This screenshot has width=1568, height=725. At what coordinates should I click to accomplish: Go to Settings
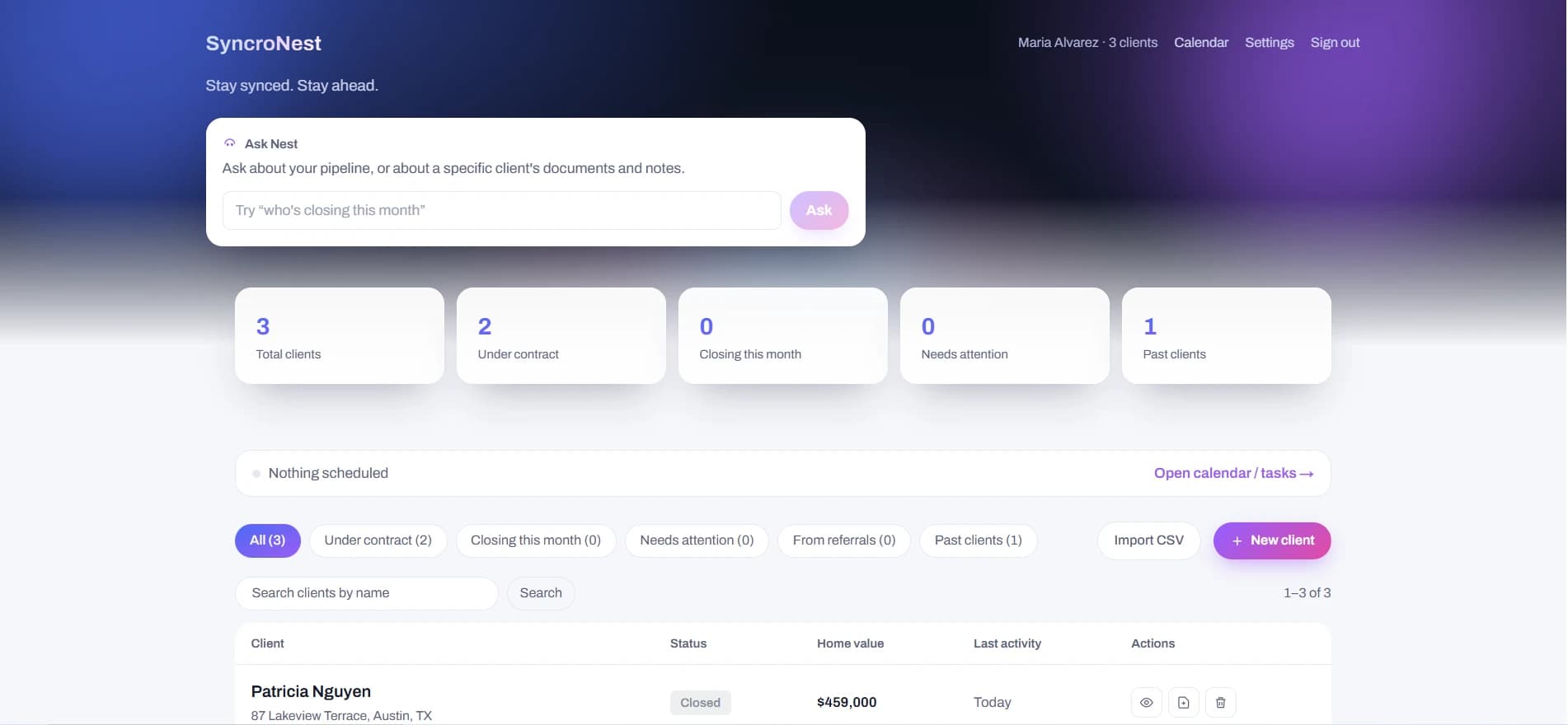[1269, 42]
